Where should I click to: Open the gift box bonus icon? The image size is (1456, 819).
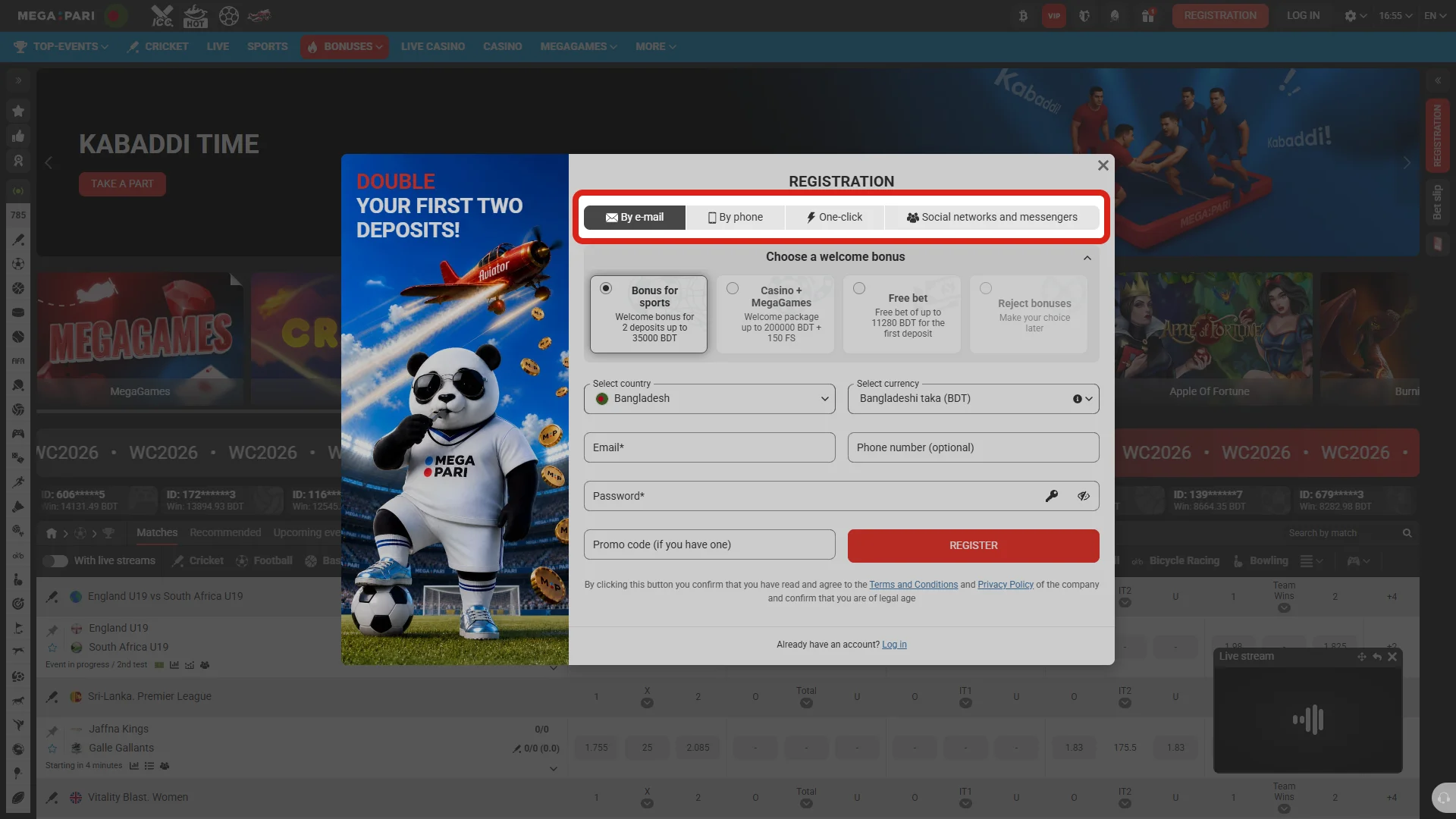[x=1148, y=16]
